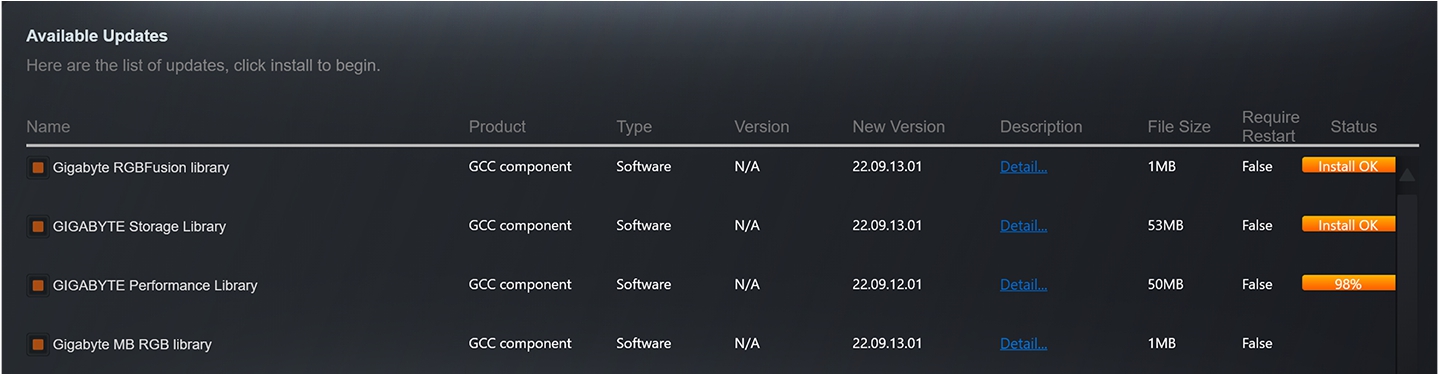This screenshot has width=1439, height=374.
Task: Select the GIGABYTE Performance Library name
Action: coord(155,286)
